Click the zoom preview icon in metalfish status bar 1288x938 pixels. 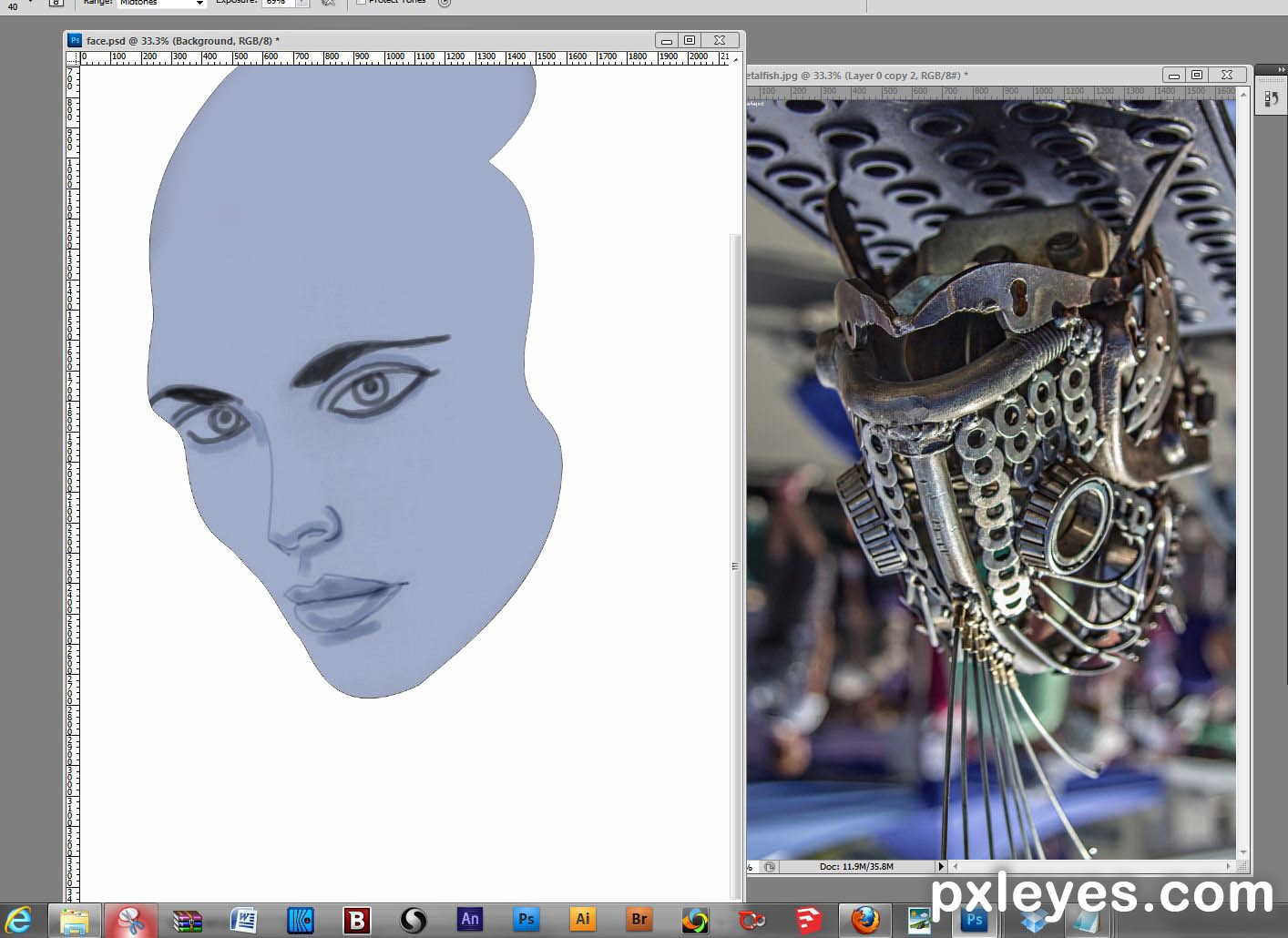(770, 867)
